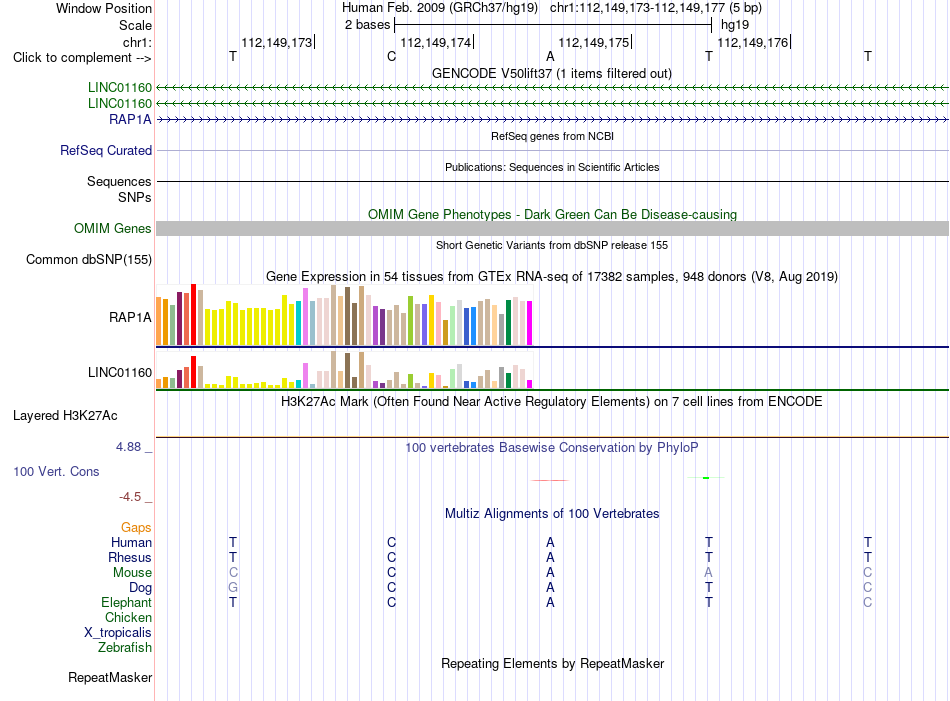Click base A in the complement sequence row

click(x=550, y=56)
